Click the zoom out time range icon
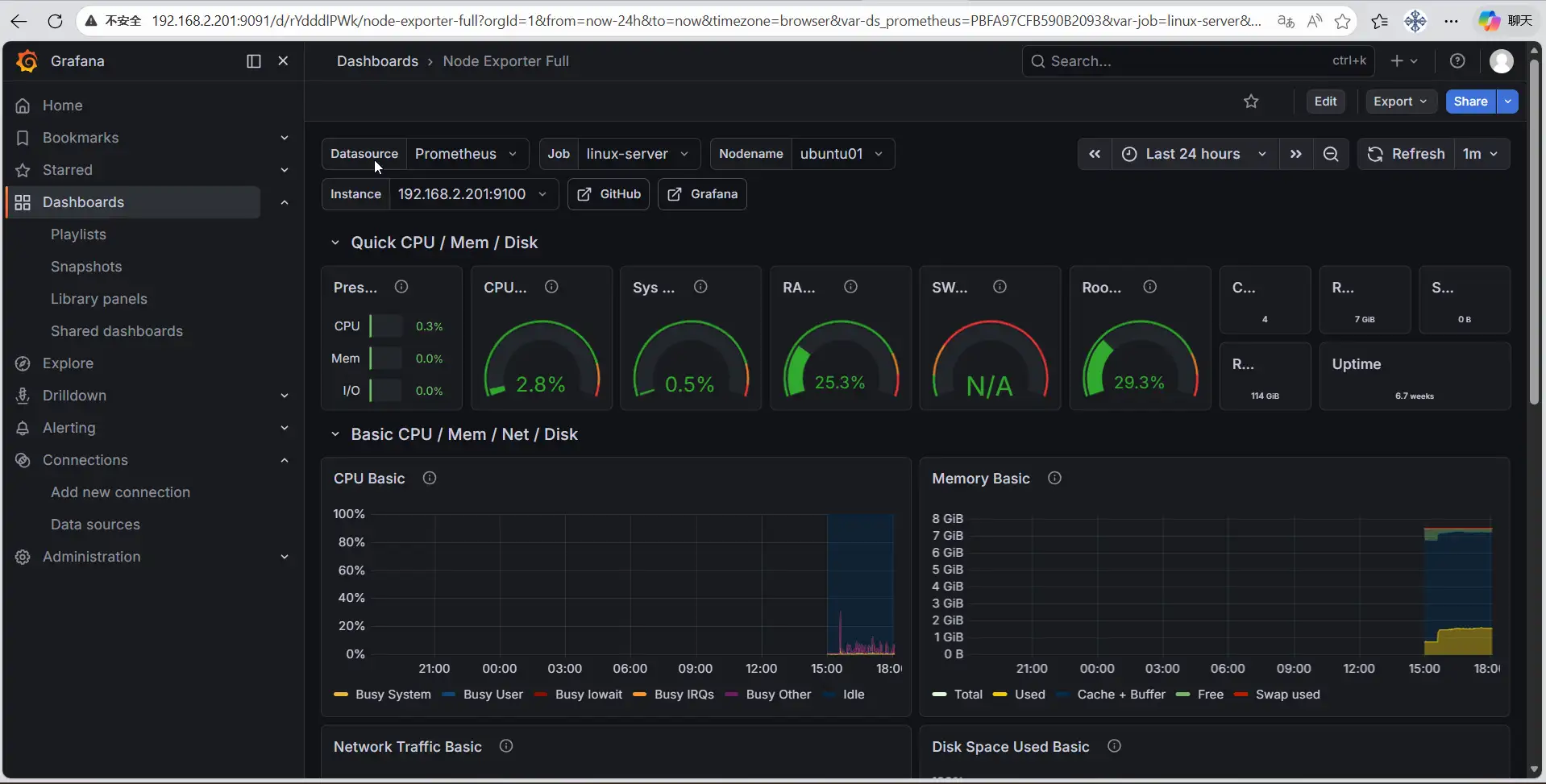 tap(1331, 154)
